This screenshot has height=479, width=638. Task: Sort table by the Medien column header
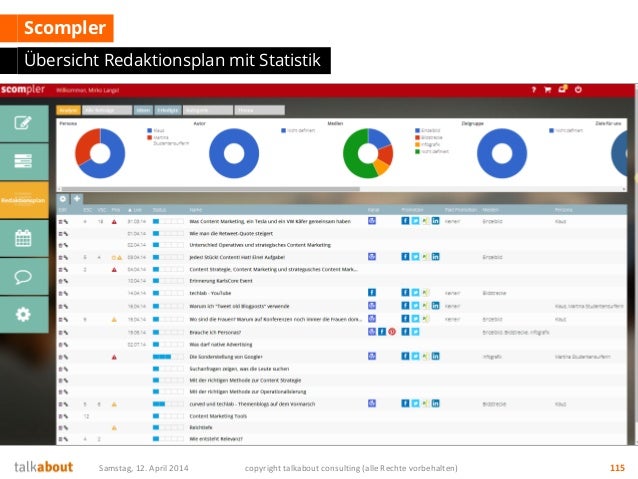point(490,210)
